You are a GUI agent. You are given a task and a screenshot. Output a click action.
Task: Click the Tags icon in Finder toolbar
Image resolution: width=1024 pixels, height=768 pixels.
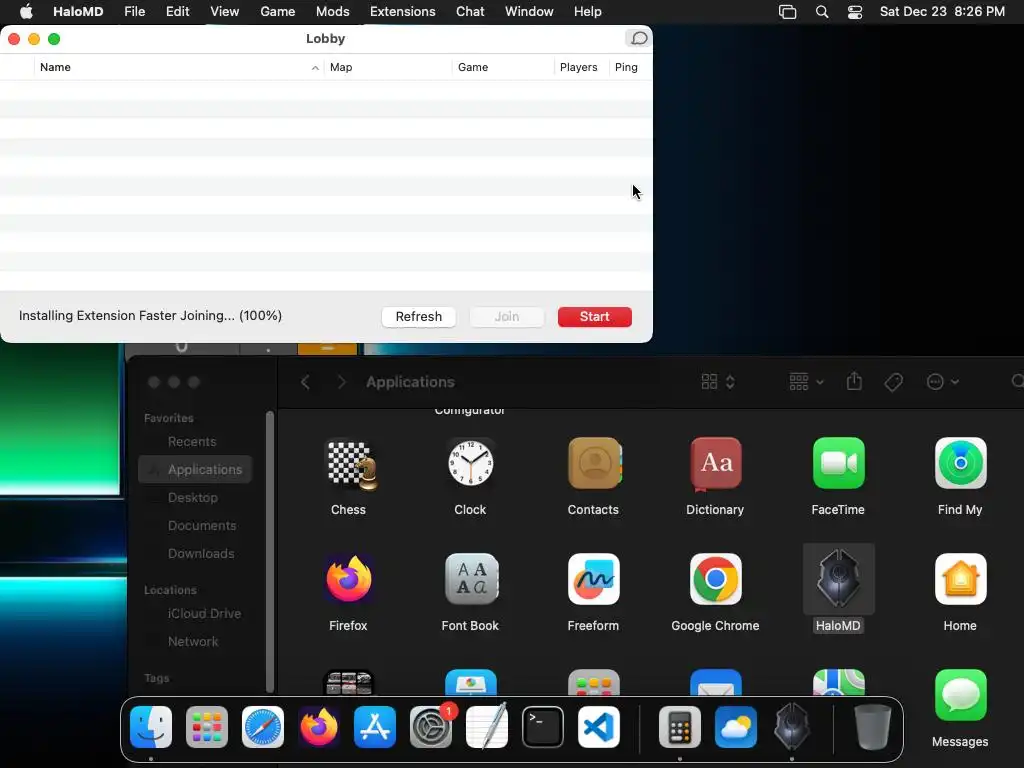click(893, 382)
